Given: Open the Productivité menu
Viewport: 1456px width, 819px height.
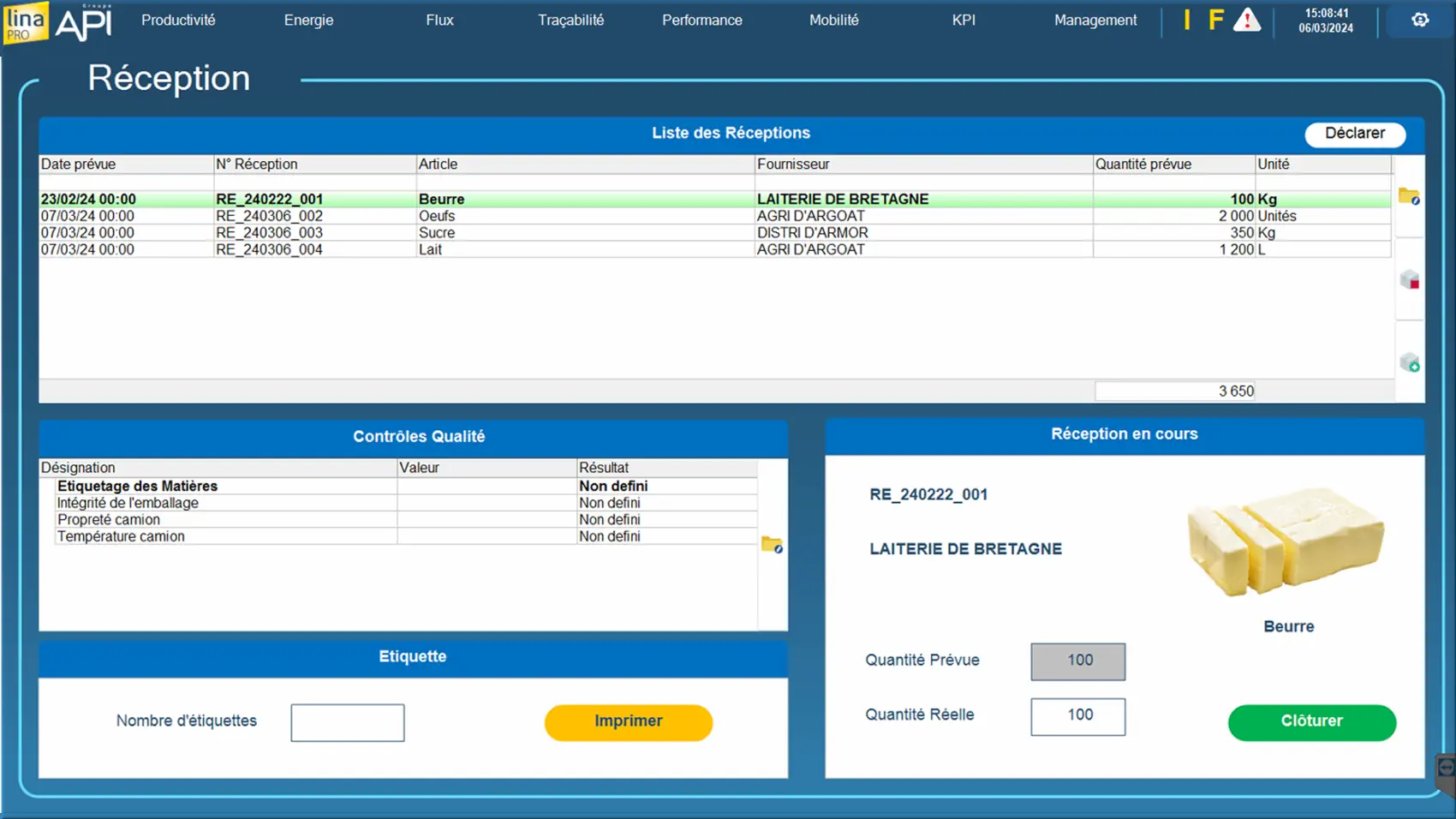Looking at the screenshot, I should click(178, 21).
